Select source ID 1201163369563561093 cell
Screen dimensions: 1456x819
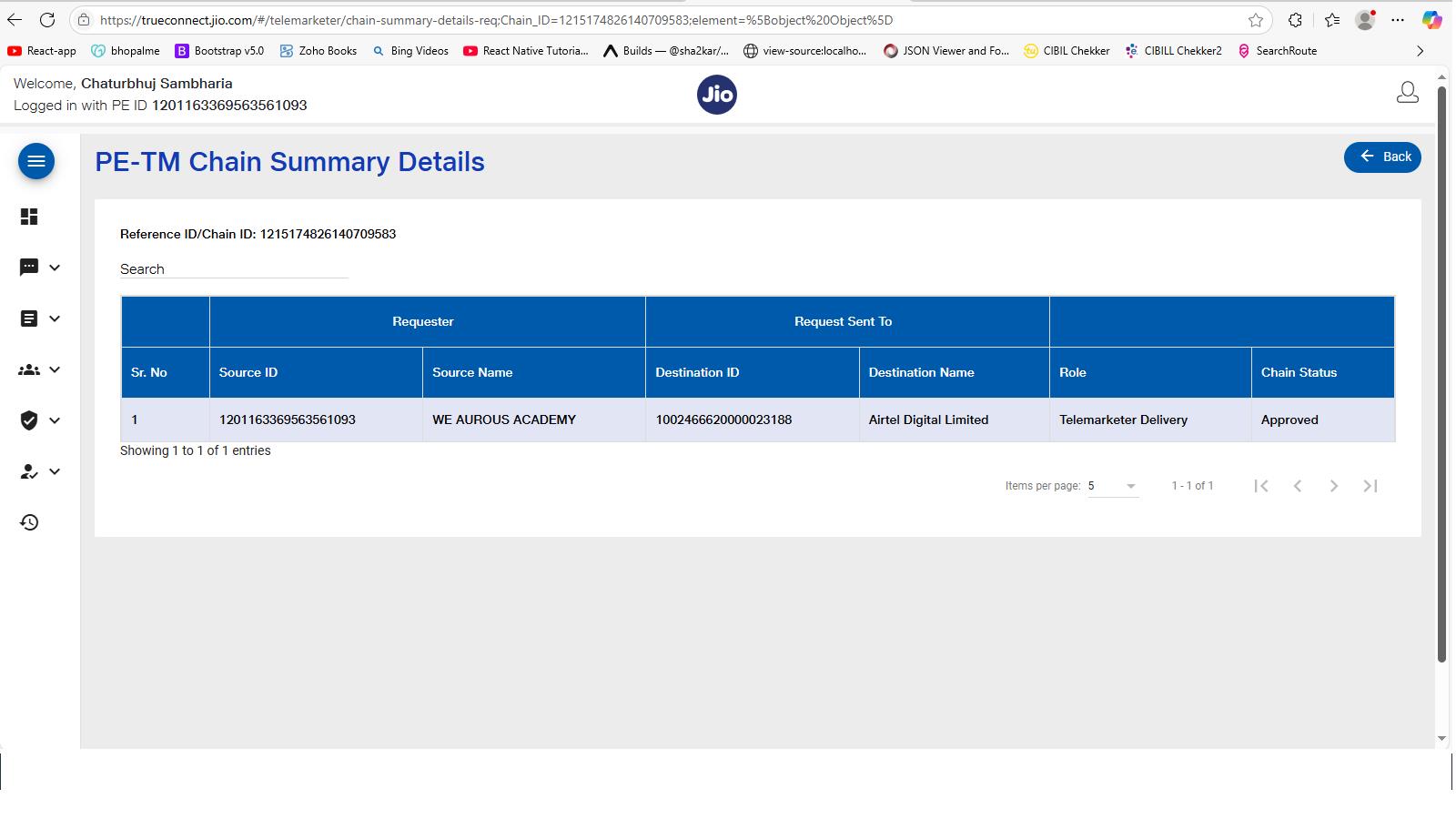[x=316, y=420]
